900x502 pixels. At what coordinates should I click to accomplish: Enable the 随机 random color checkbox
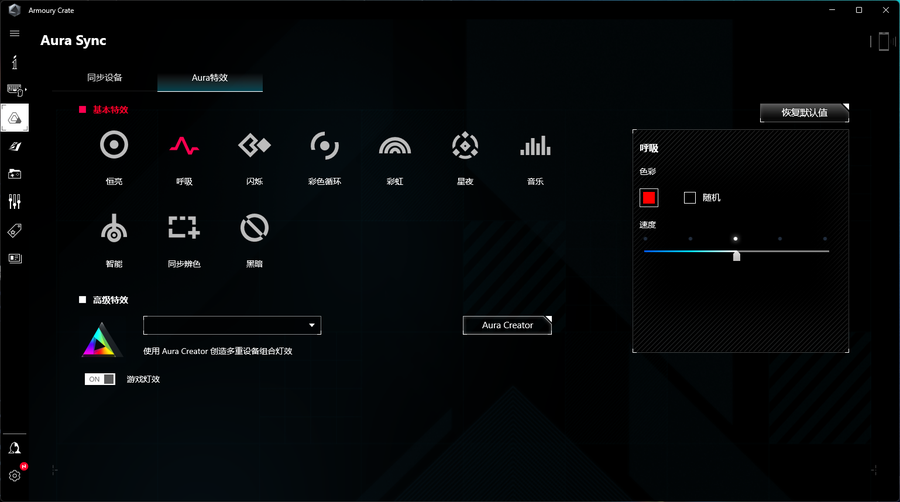point(690,198)
